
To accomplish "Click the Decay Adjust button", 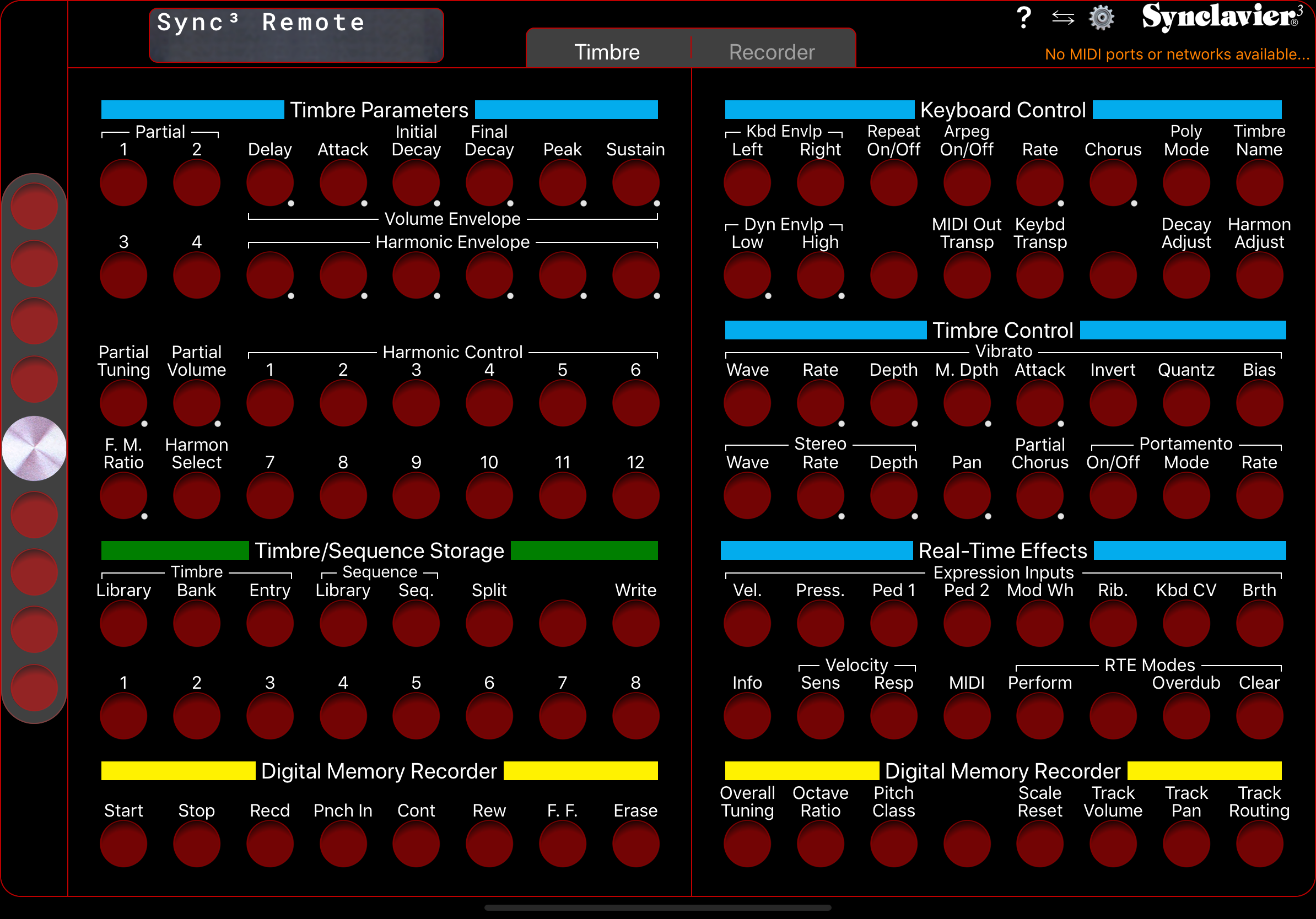I will pos(1186,275).
